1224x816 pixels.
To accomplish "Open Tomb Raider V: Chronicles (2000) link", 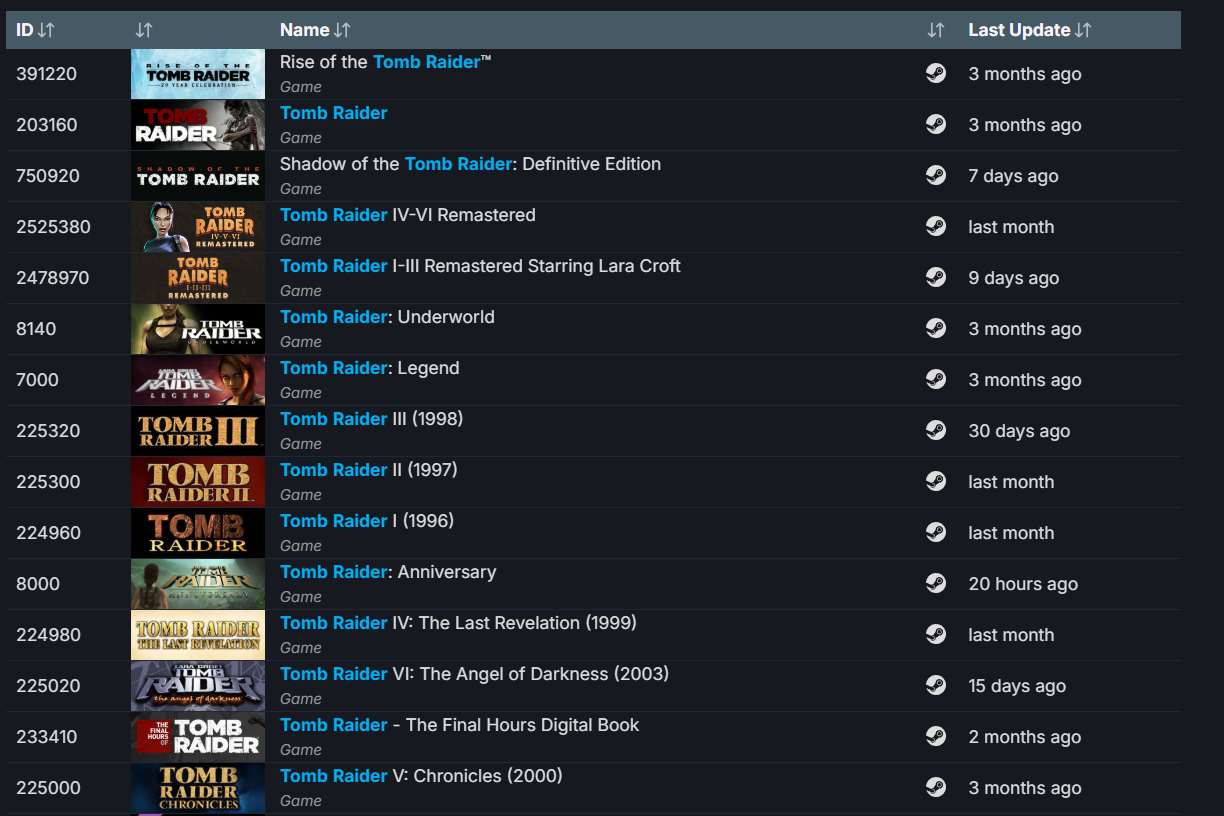I will point(421,776).
